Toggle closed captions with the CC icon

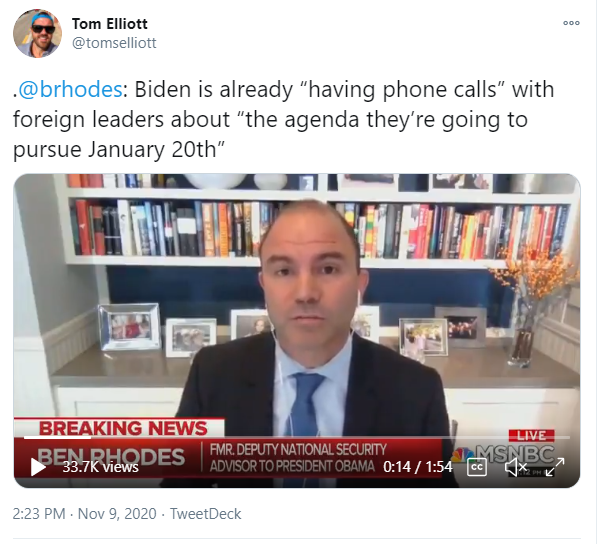coord(477,467)
